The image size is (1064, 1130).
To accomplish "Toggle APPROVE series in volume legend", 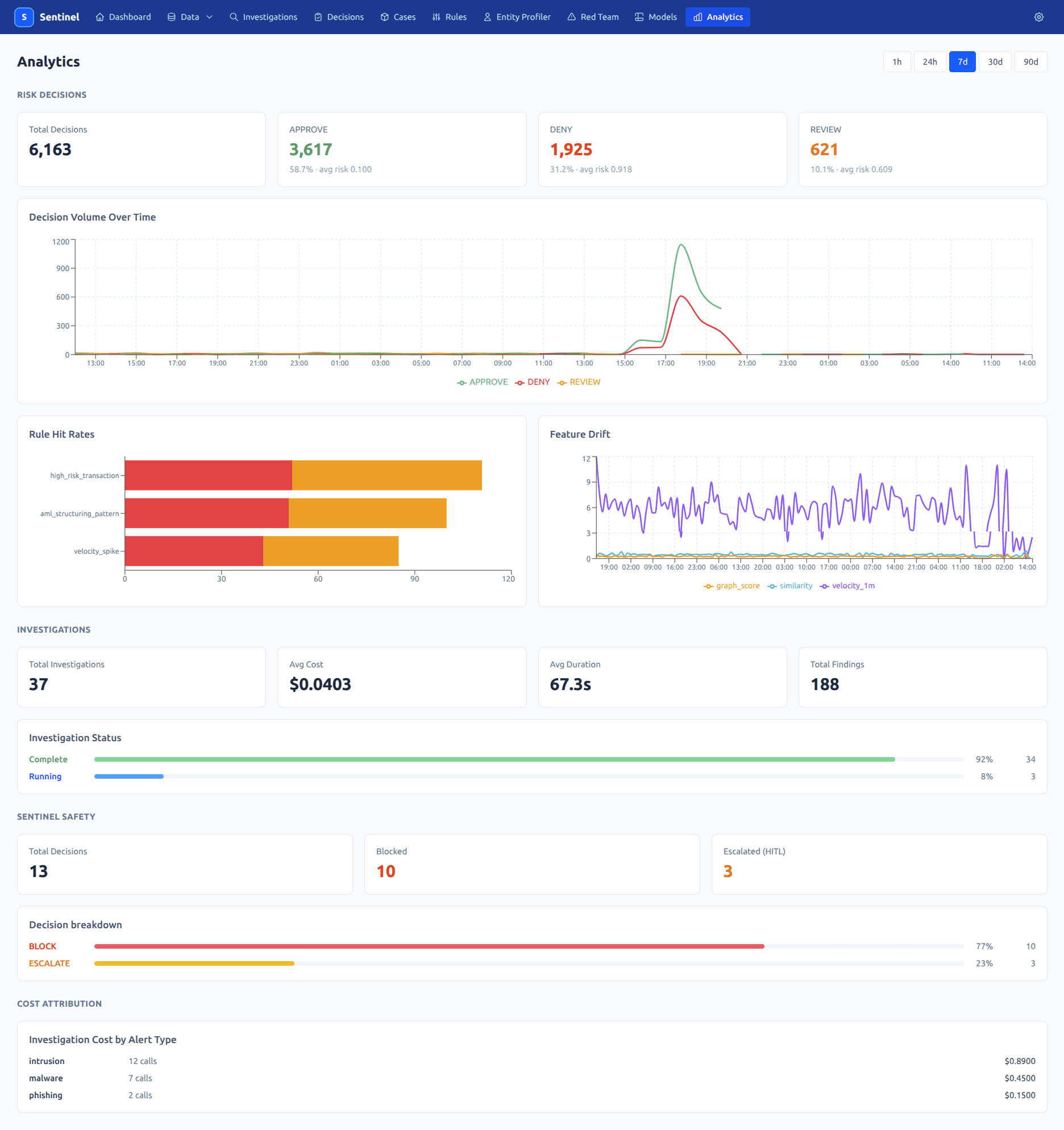I will pyautogui.click(x=483, y=382).
